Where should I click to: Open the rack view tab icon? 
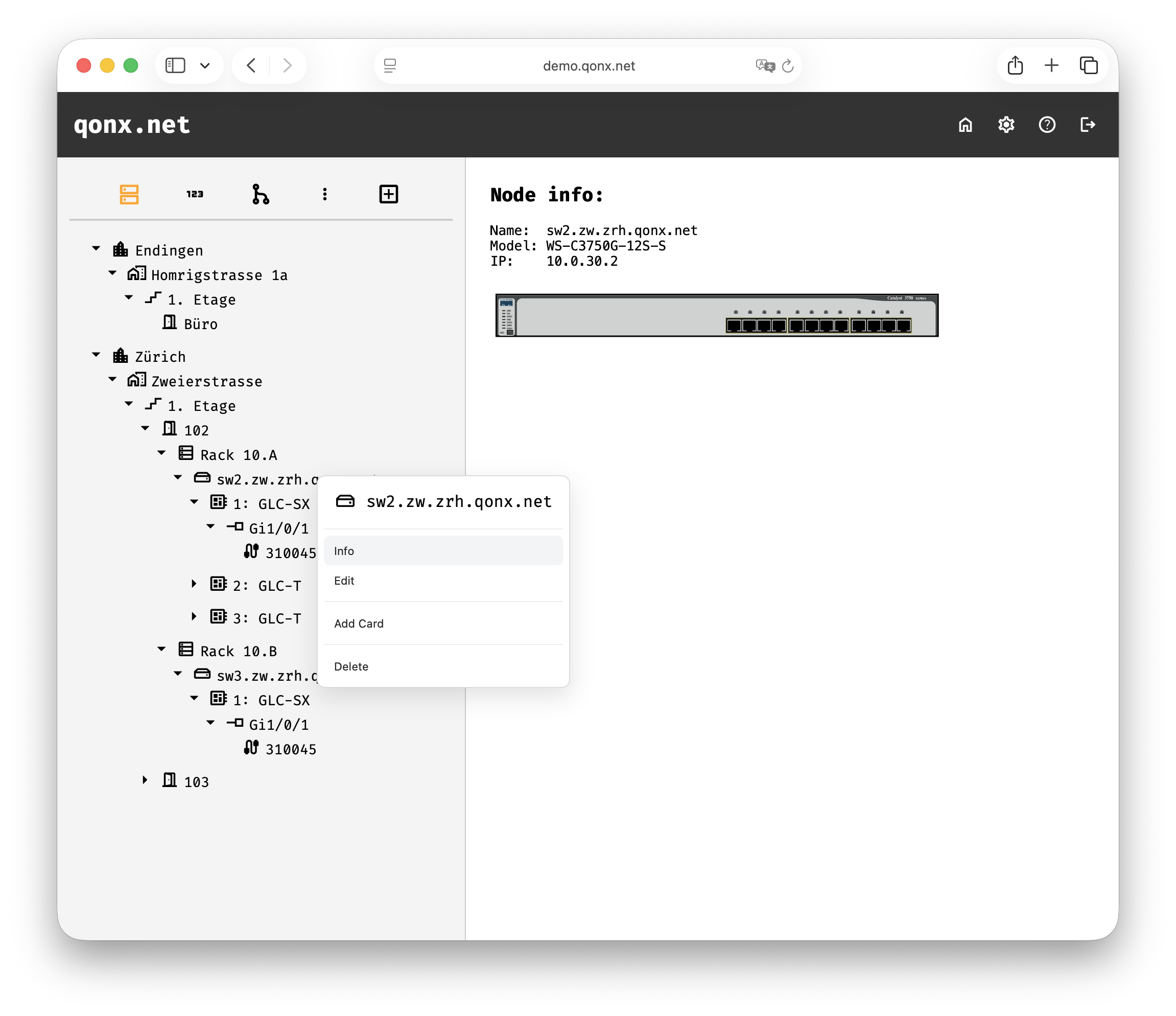[129, 194]
